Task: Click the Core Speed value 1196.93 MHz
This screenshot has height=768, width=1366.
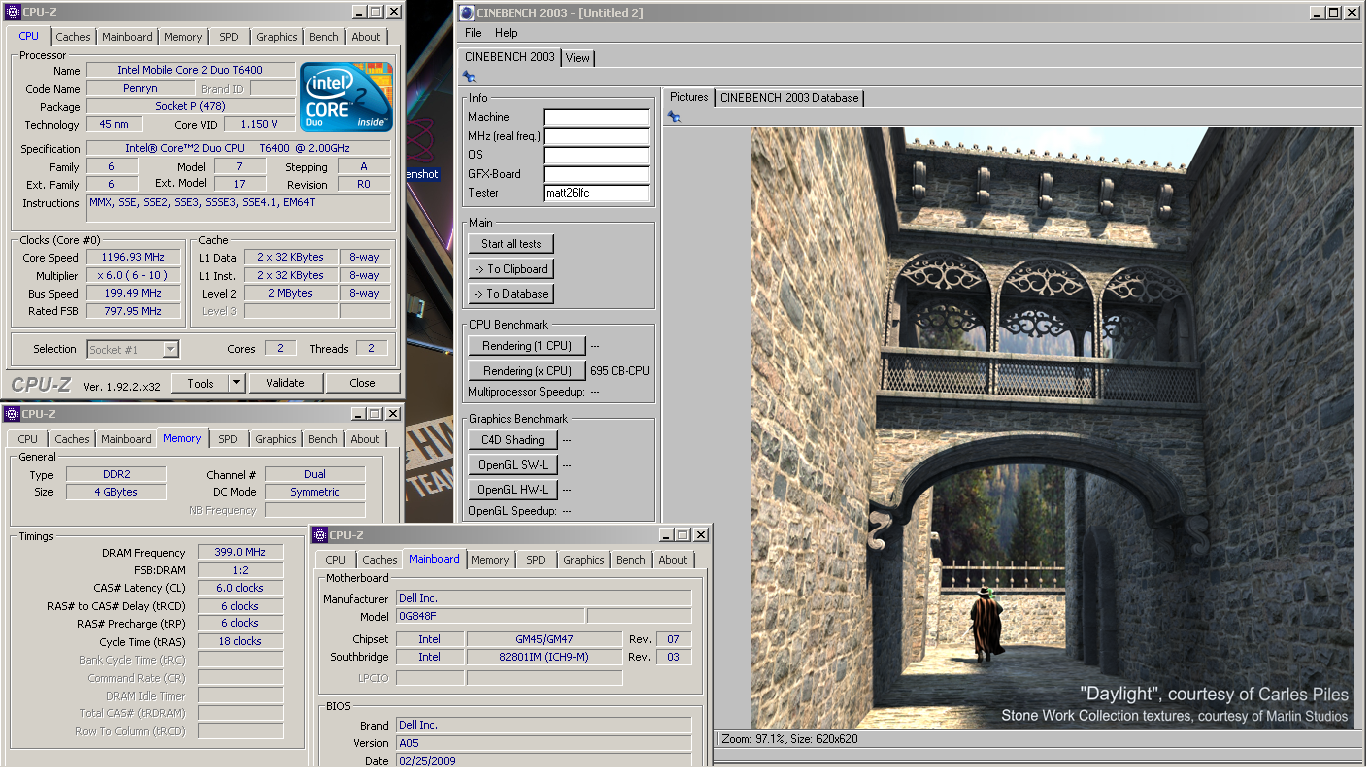Action: pyautogui.click(x=133, y=258)
